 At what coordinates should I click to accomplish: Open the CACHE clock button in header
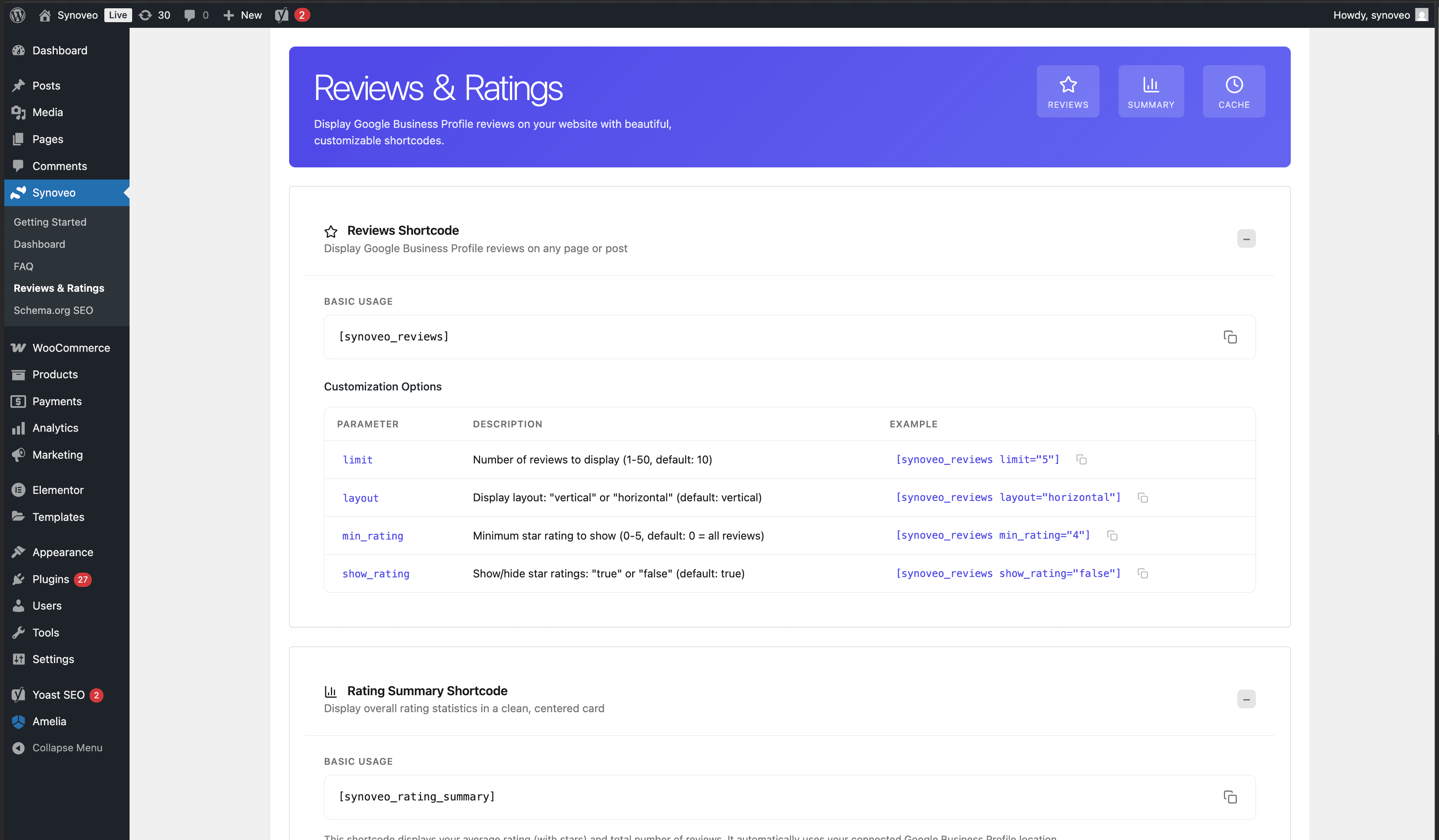coord(1233,91)
